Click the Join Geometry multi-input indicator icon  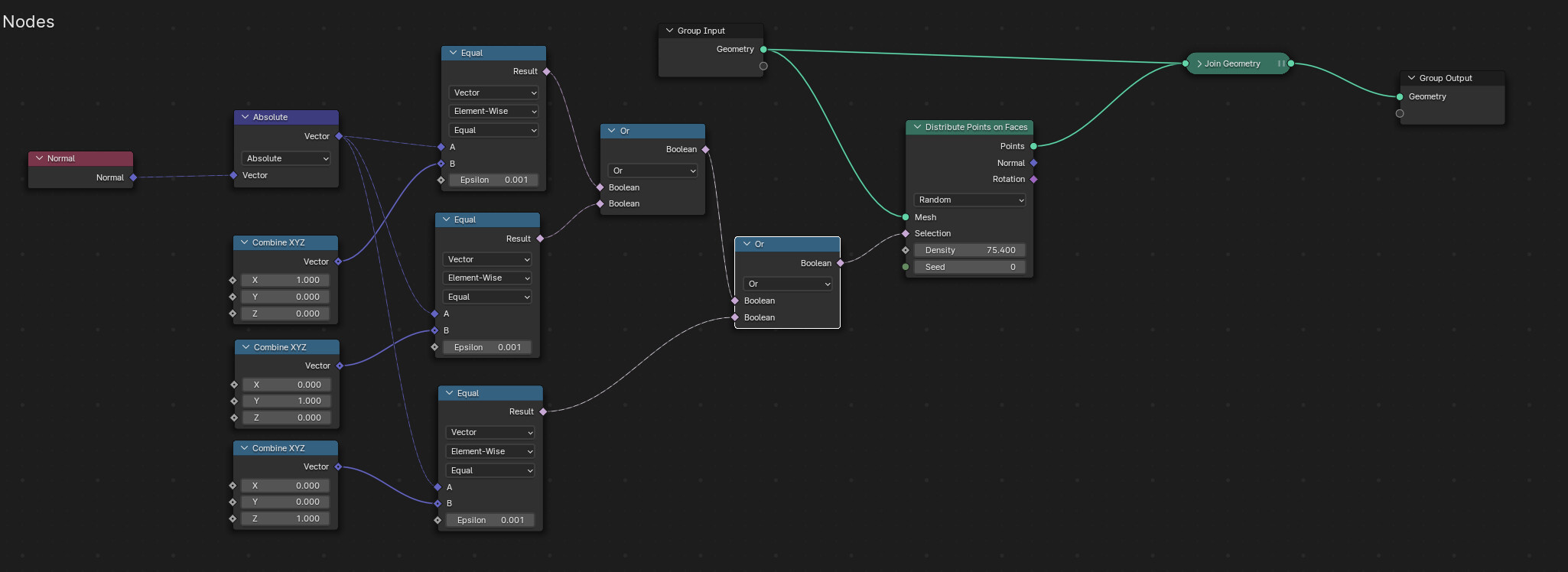point(1280,63)
